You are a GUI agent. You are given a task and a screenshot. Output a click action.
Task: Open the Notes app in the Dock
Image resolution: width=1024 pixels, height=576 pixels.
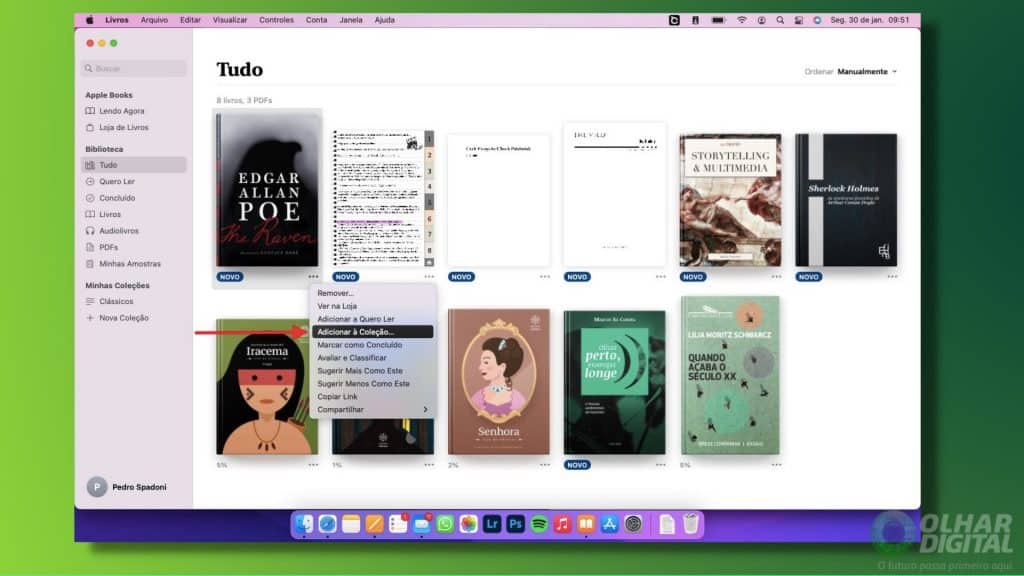point(351,524)
